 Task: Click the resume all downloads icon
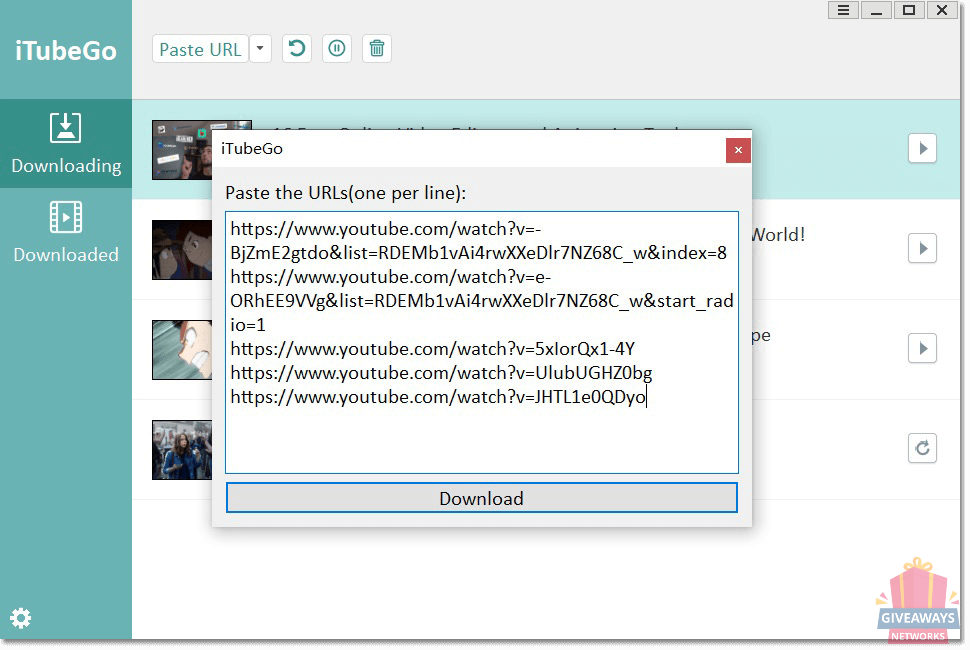tap(297, 48)
